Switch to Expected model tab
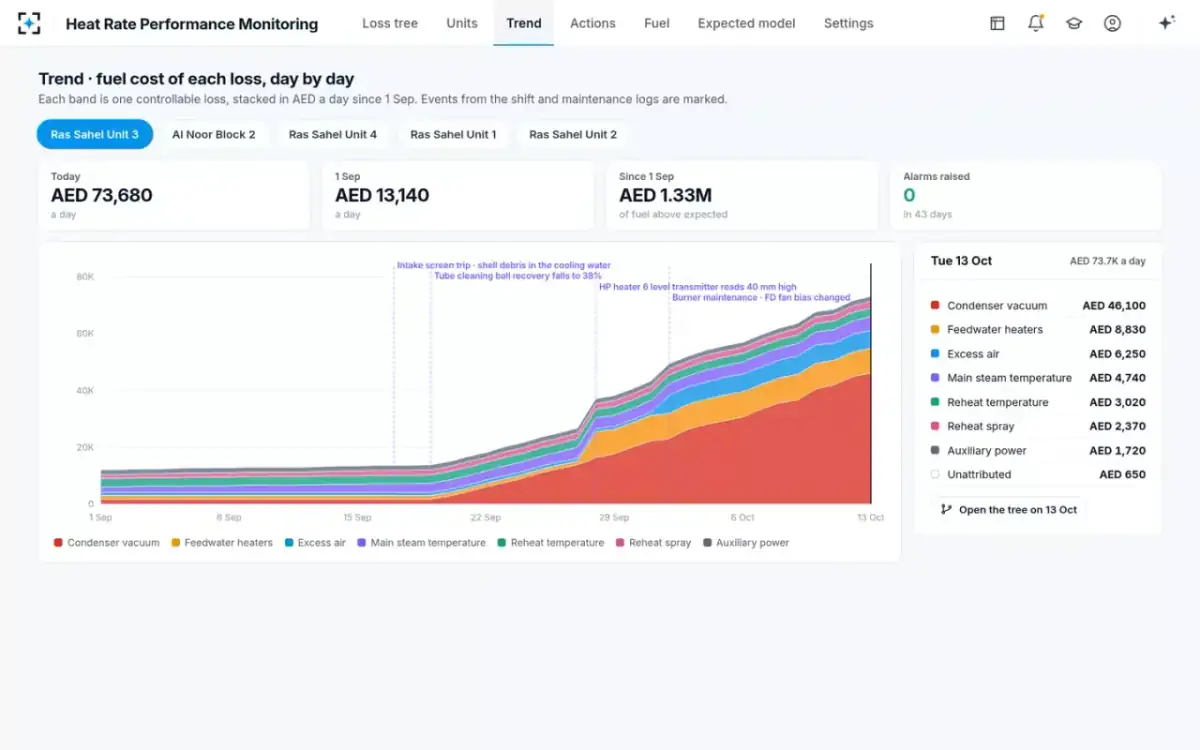 click(747, 23)
